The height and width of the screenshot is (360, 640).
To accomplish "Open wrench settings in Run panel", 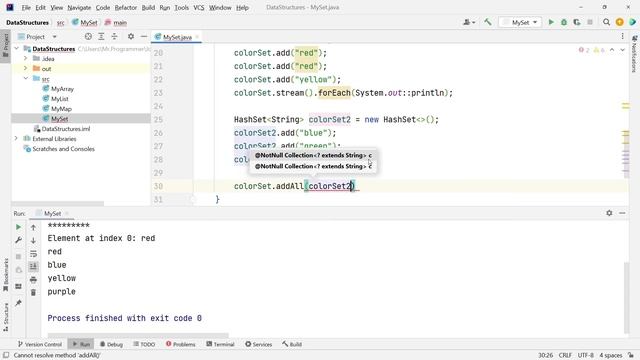I will 18,240.
